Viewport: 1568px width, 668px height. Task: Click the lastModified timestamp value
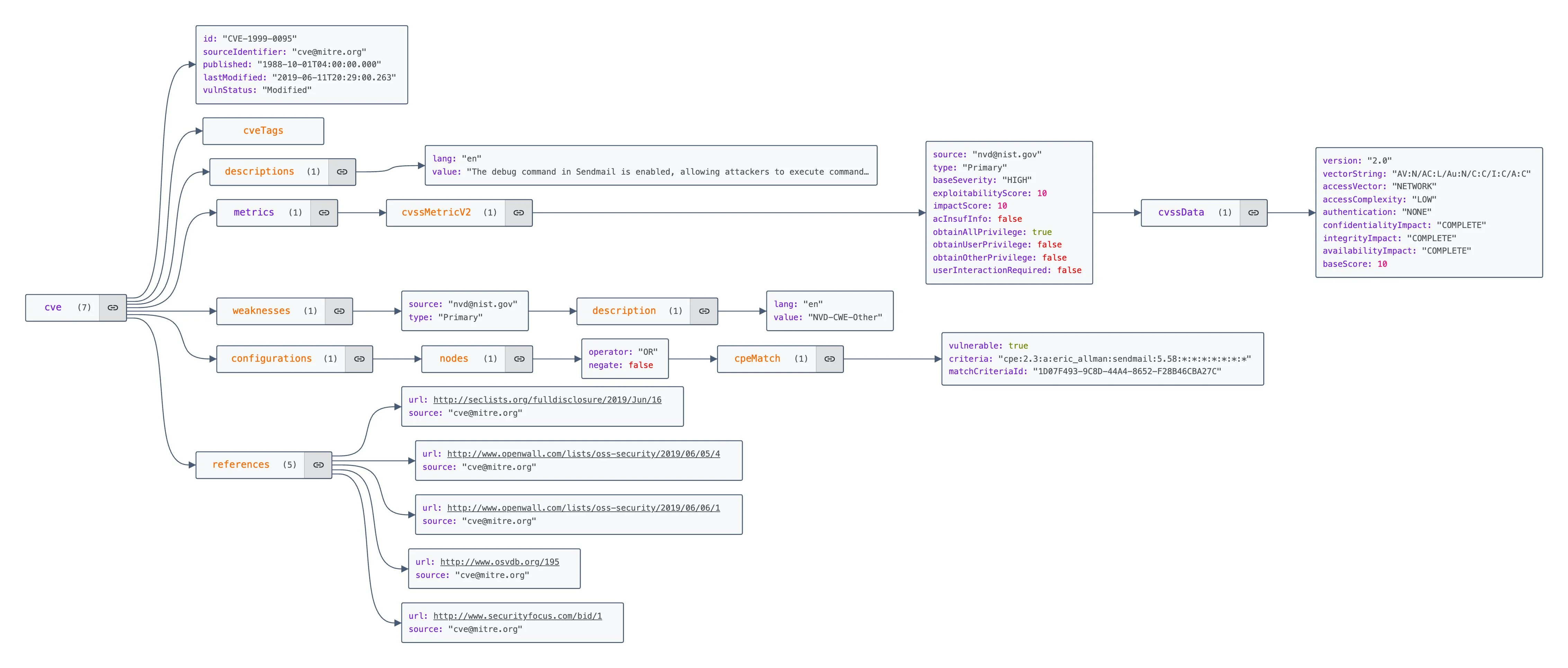(333, 77)
